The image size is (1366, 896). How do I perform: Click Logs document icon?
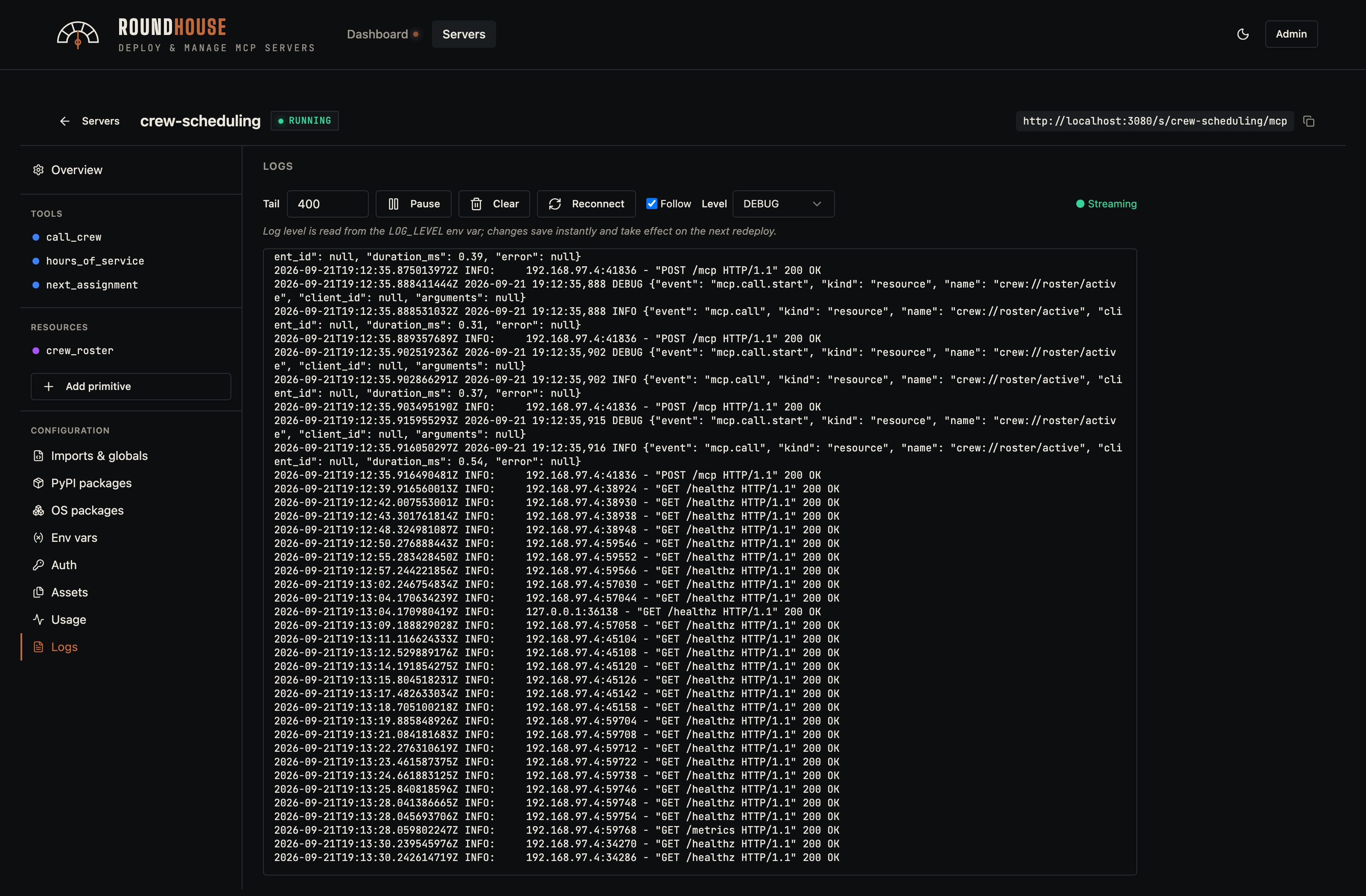point(38,647)
